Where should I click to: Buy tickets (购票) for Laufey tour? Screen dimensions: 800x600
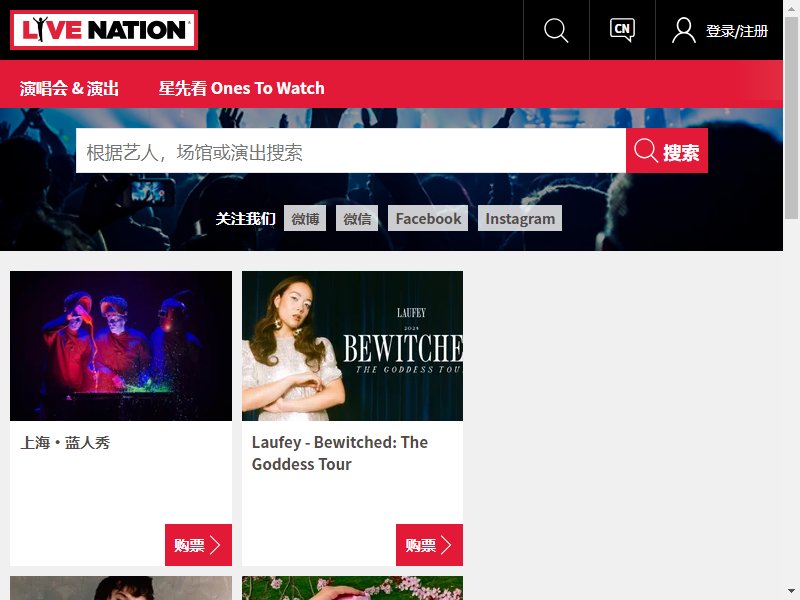coord(430,545)
